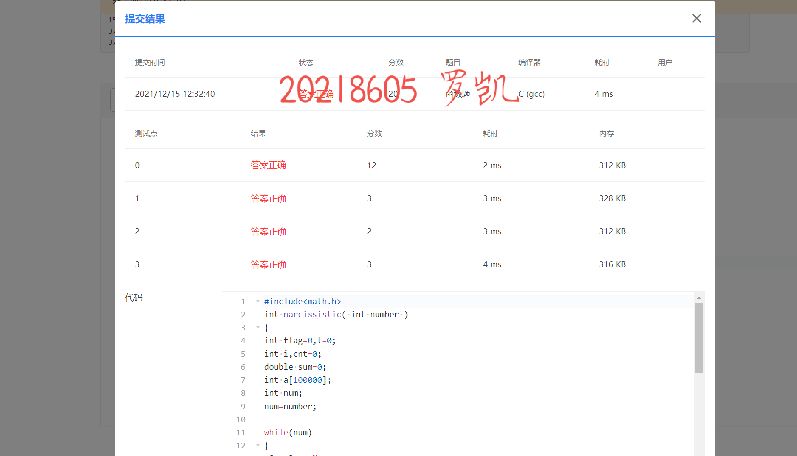The width and height of the screenshot is (797, 456).
Task: Click memory value in test point 1 row
Action: tap(612, 198)
